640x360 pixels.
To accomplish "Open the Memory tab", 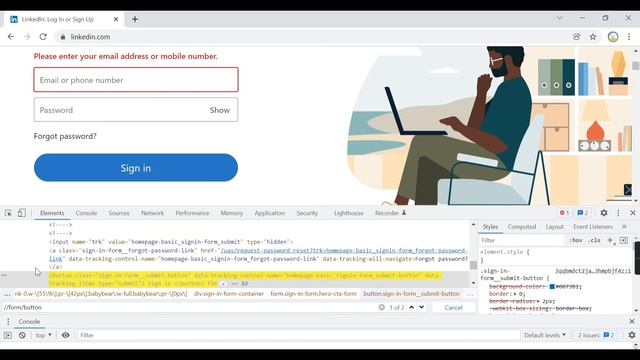I will pos(231,213).
